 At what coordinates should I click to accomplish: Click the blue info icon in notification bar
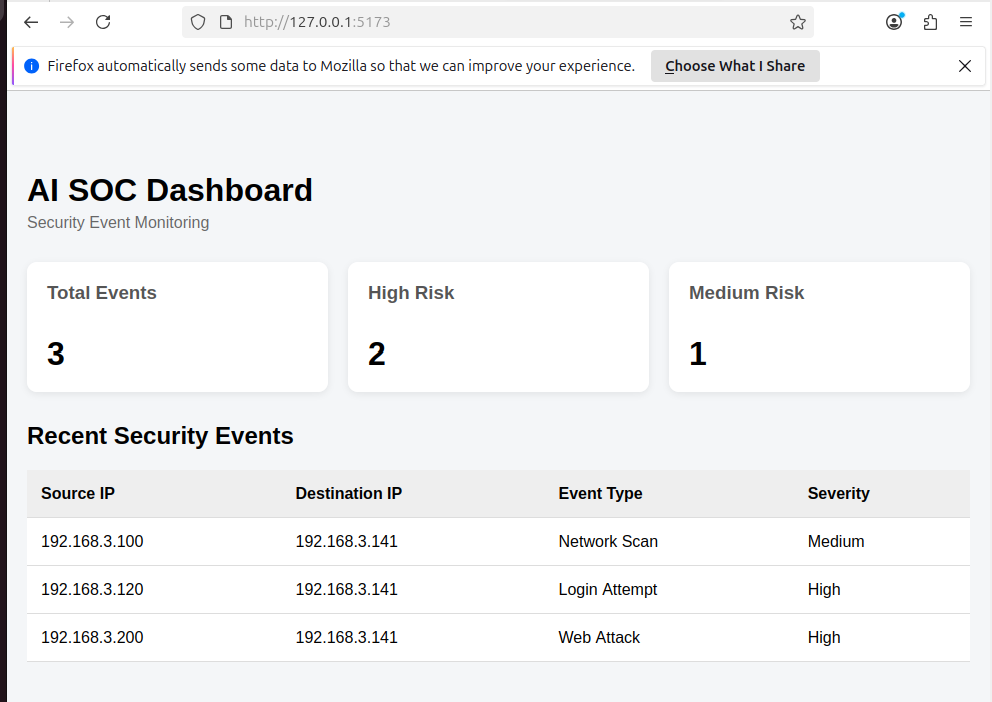[32, 66]
